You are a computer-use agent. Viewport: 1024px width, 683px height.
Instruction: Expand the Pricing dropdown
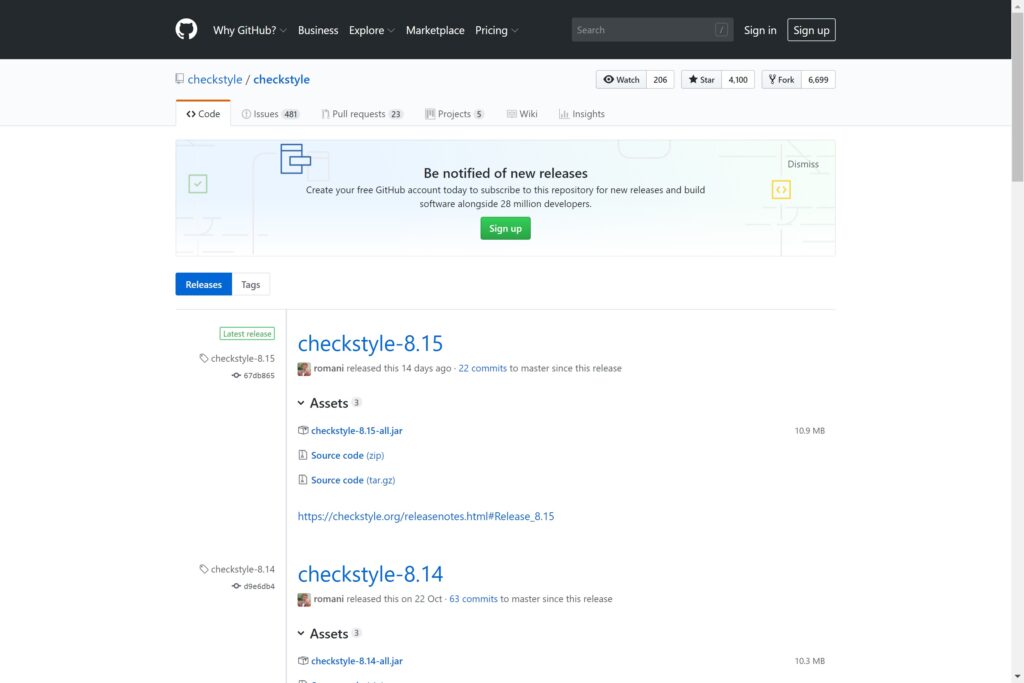(496, 30)
